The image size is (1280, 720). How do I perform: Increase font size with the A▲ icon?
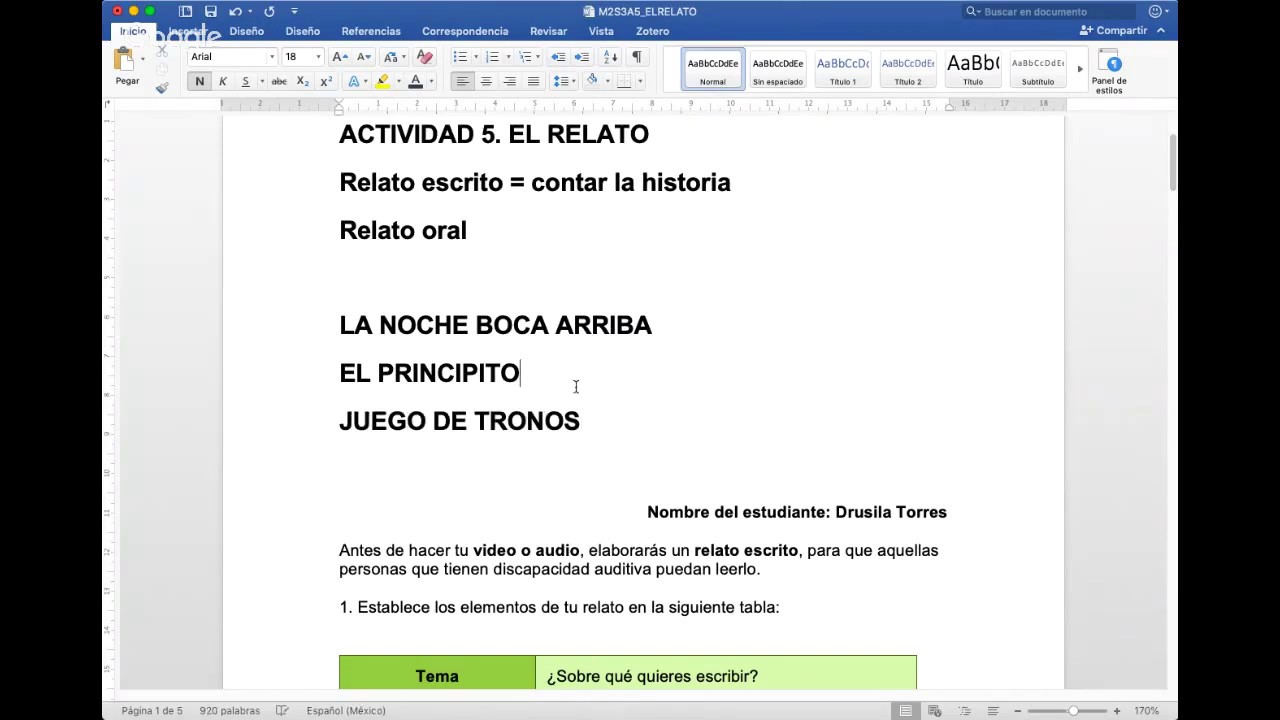tap(339, 57)
